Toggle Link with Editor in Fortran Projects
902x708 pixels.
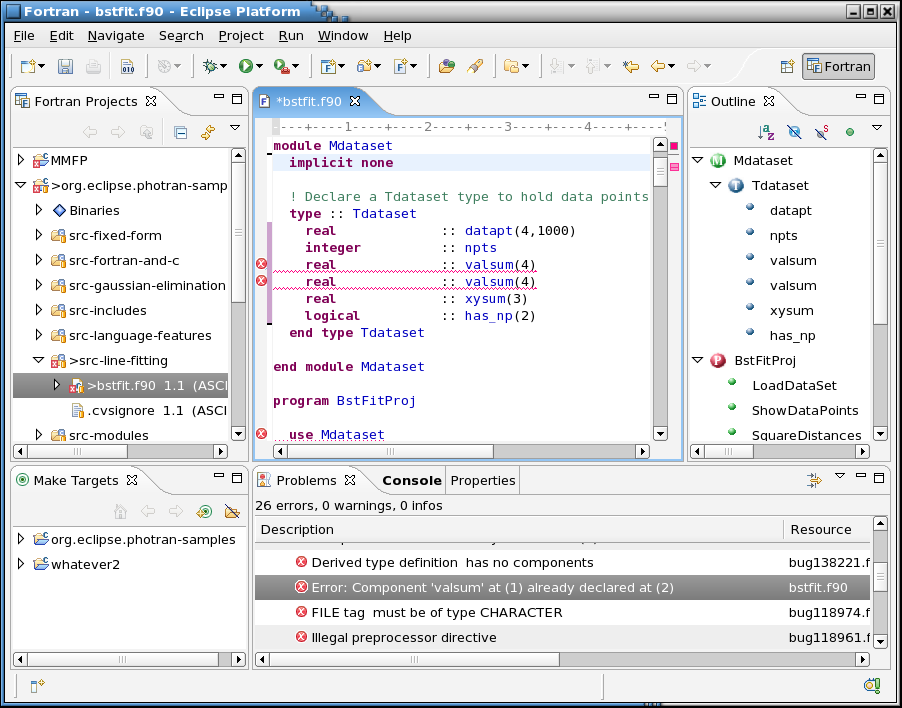pyautogui.click(x=207, y=132)
